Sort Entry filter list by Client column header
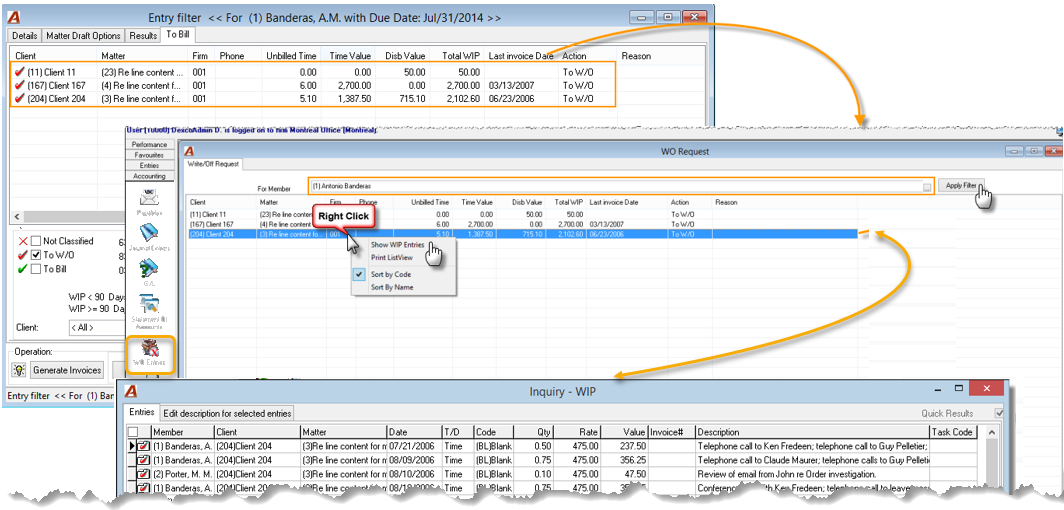This screenshot has height=510, width=1064. click(x=54, y=56)
